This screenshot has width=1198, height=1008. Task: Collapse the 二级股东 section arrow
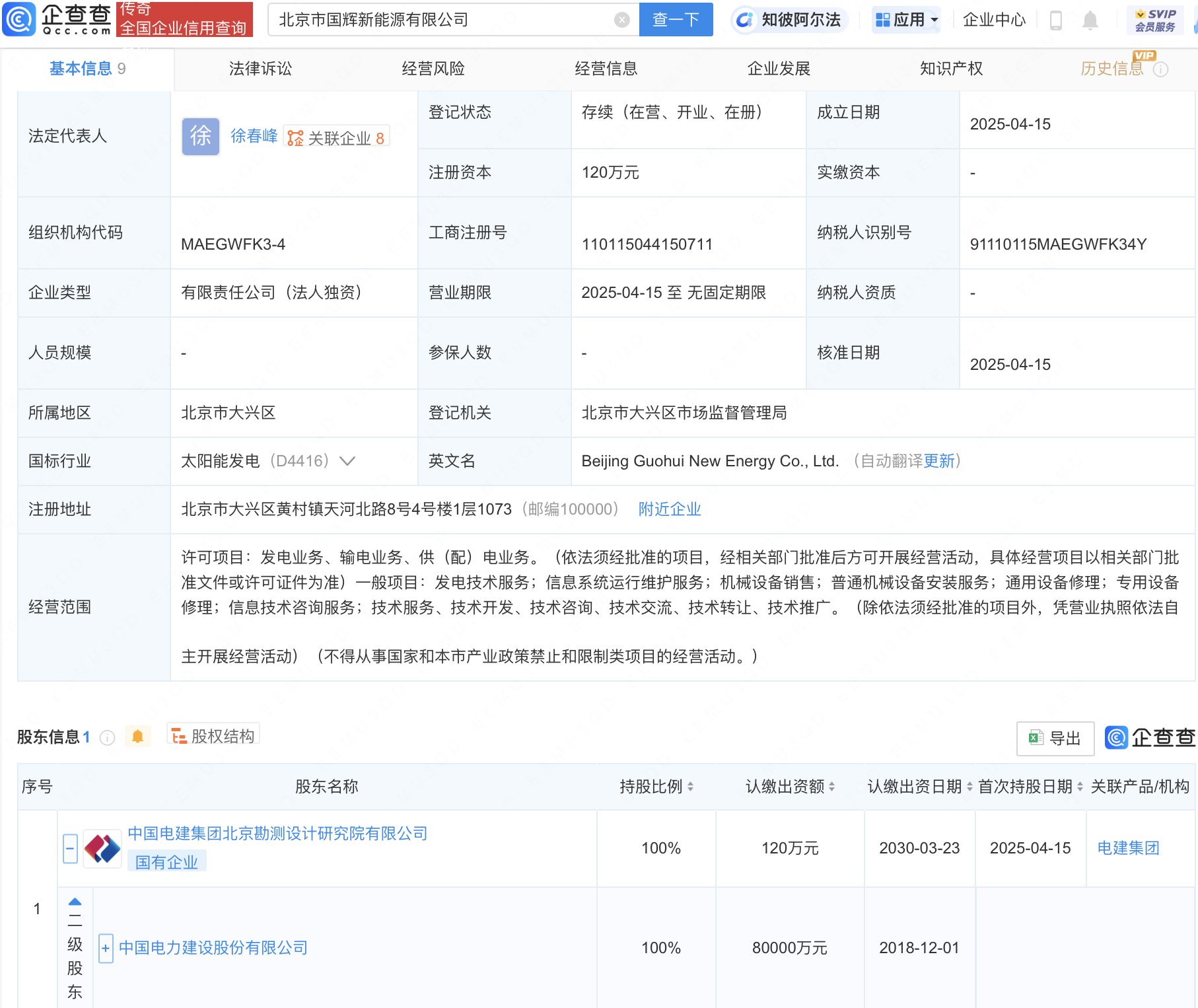pyautogui.click(x=75, y=901)
